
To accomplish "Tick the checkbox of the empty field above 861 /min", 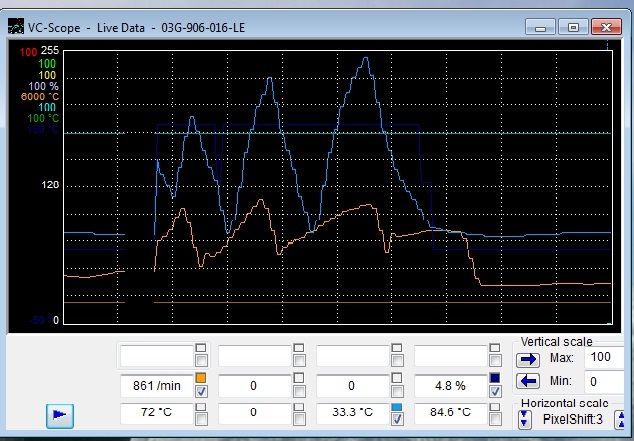I will click(201, 360).
